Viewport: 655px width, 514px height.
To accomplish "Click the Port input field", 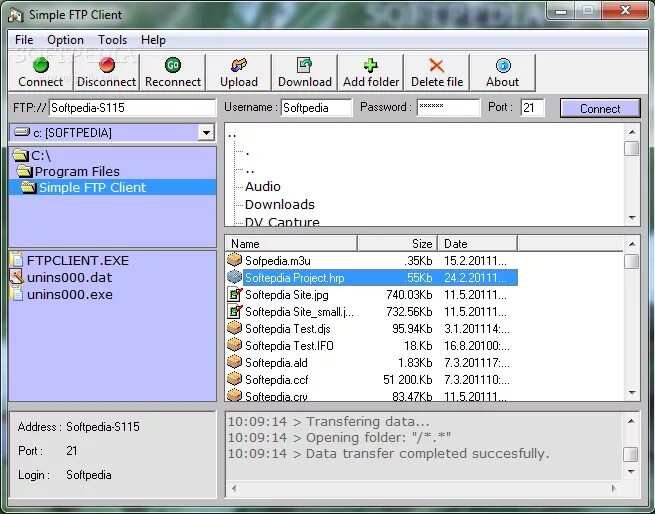I will click(x=533, y=108).
